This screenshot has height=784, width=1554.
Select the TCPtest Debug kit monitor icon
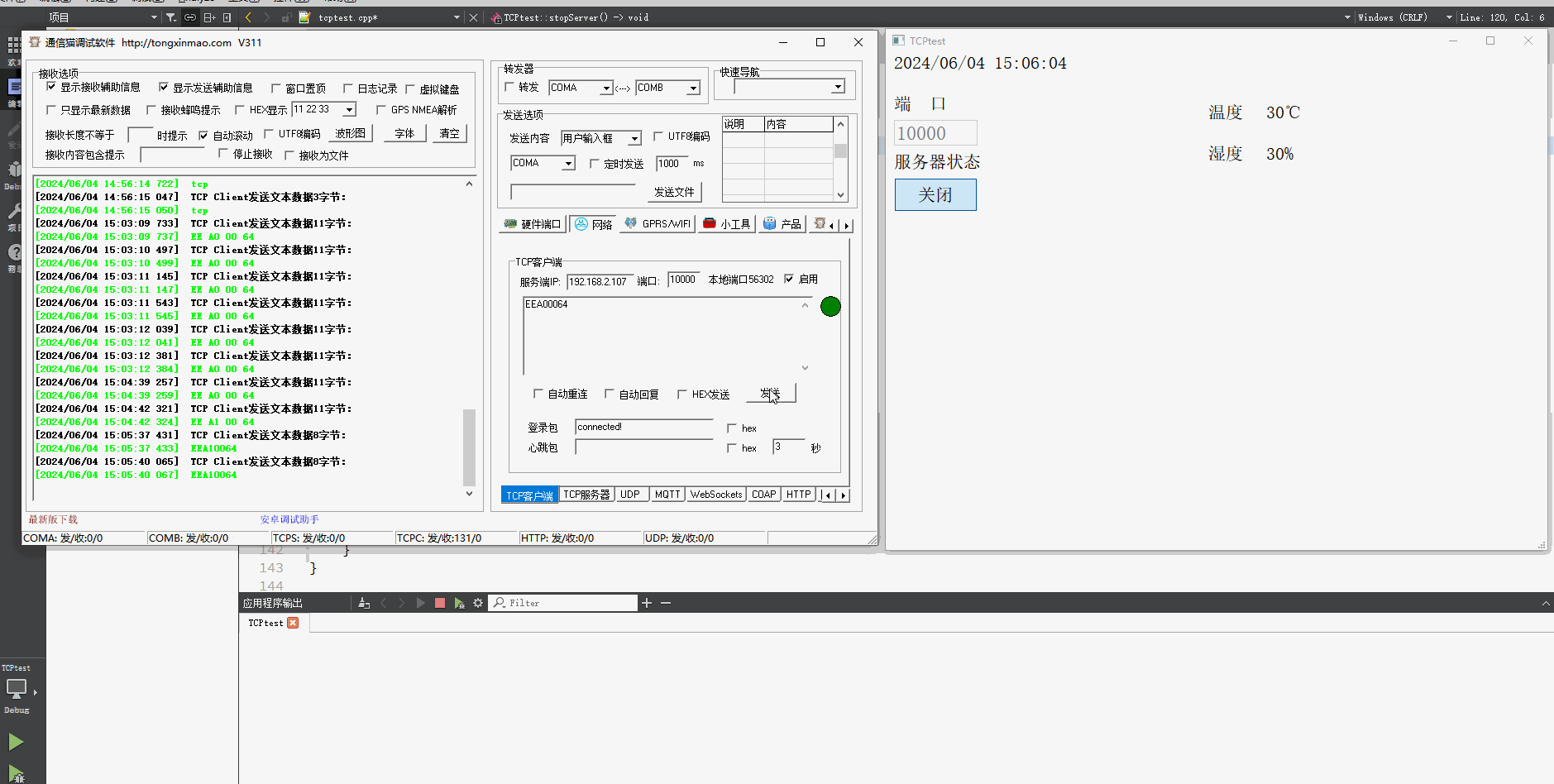[x=17, y=688]
